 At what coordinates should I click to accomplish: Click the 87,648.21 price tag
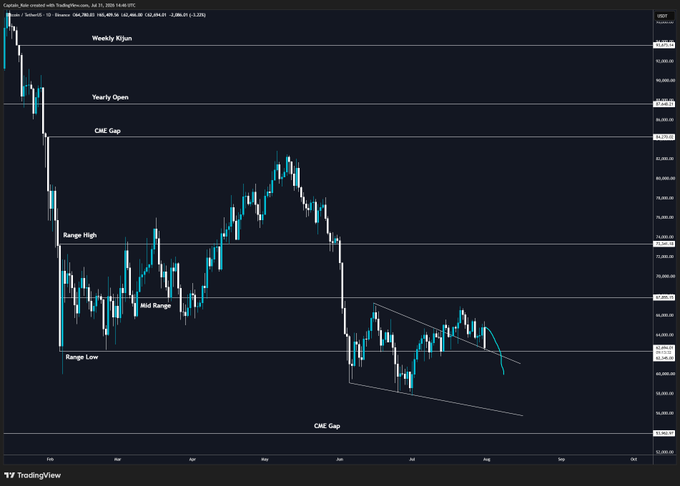(x=664, y=104)
